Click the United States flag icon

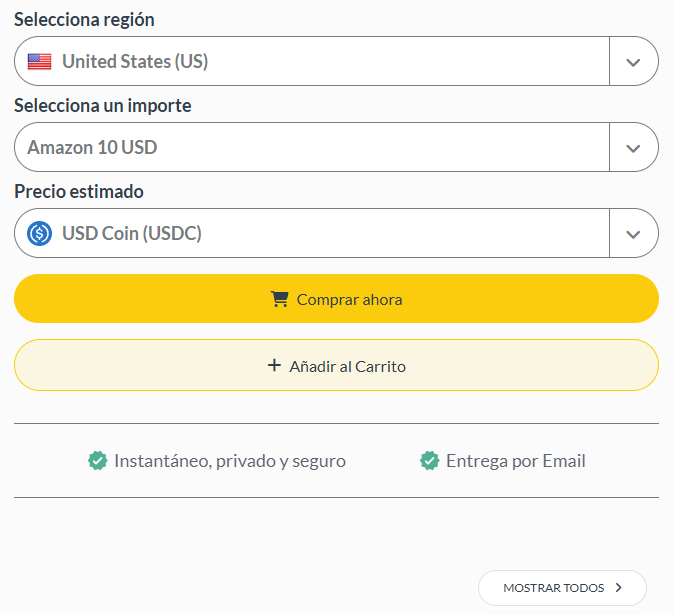coord(40,61)
